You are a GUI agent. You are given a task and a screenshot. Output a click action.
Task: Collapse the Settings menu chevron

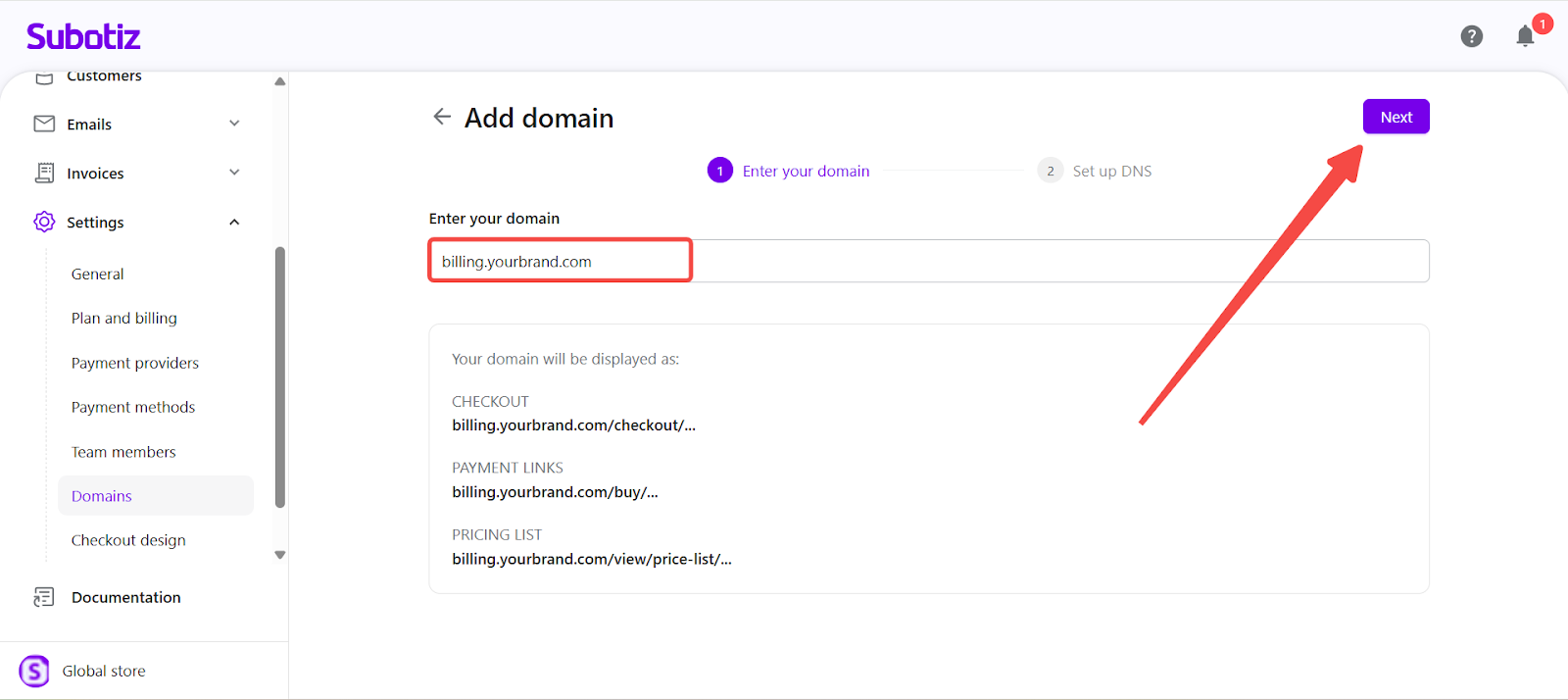(x=234, y=223)
